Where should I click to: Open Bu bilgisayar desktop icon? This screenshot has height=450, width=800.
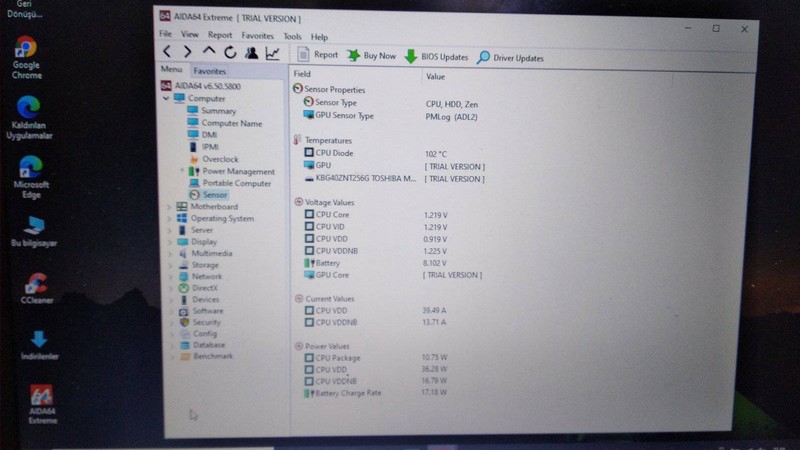point(34,232)
